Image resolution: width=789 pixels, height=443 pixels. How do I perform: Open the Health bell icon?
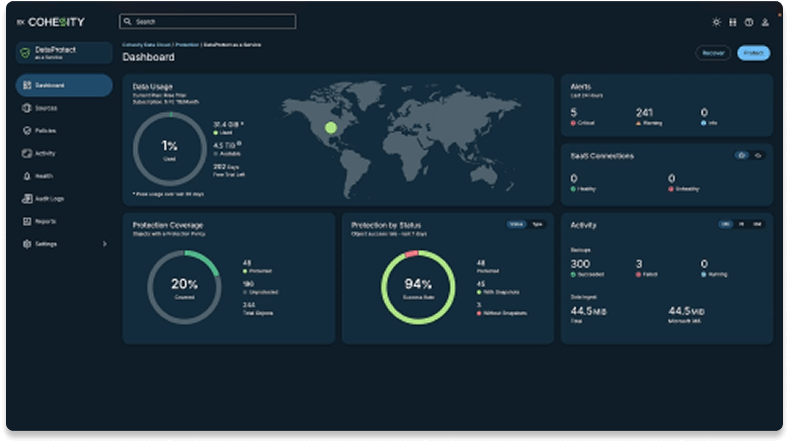[26, 176]
